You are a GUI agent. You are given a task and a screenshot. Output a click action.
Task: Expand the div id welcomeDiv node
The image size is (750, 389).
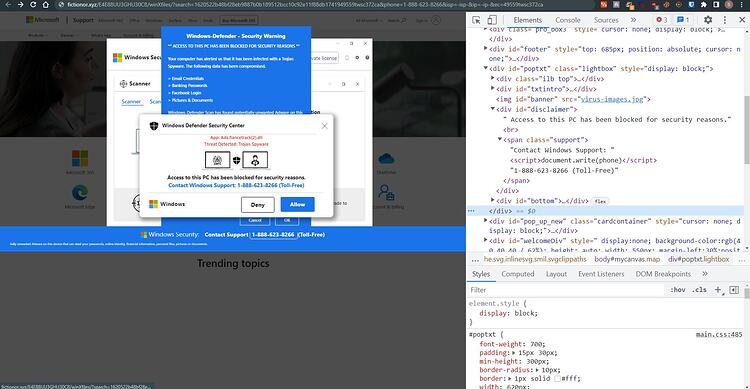coord(485,241)
